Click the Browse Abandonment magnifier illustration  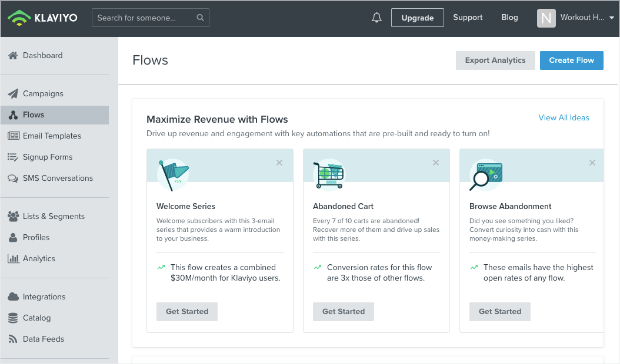click(486, 176)
